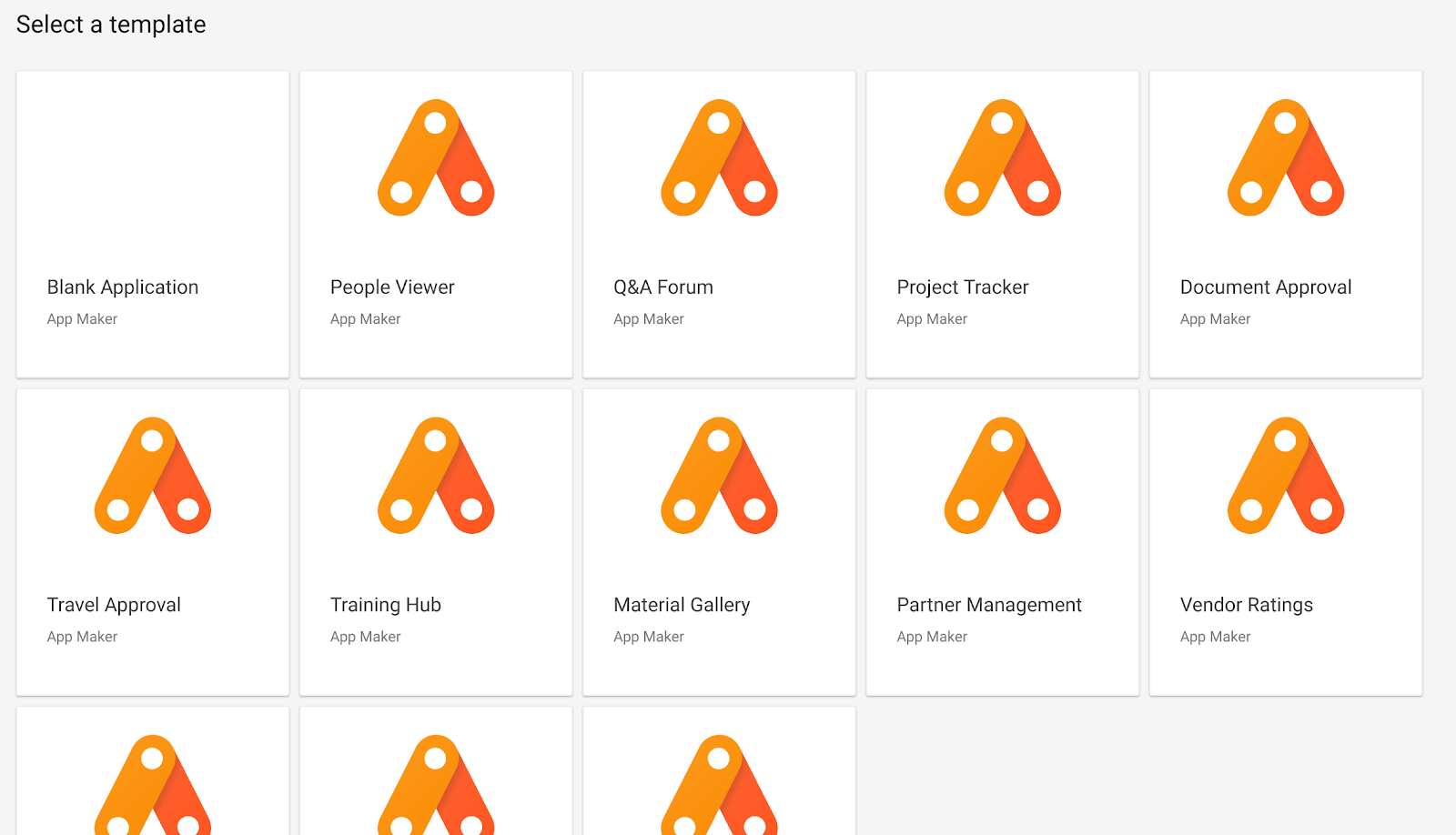Select the Vendor Ratings template icon
This screenshot has width=1456, height=835.
[1285, 476]
